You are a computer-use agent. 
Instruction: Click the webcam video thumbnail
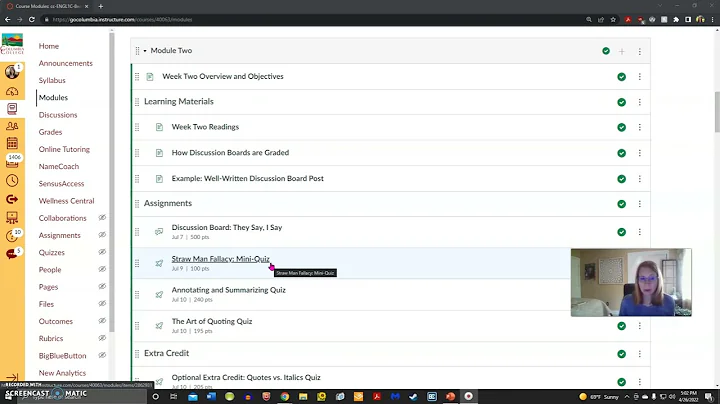(x=631, y=282)
